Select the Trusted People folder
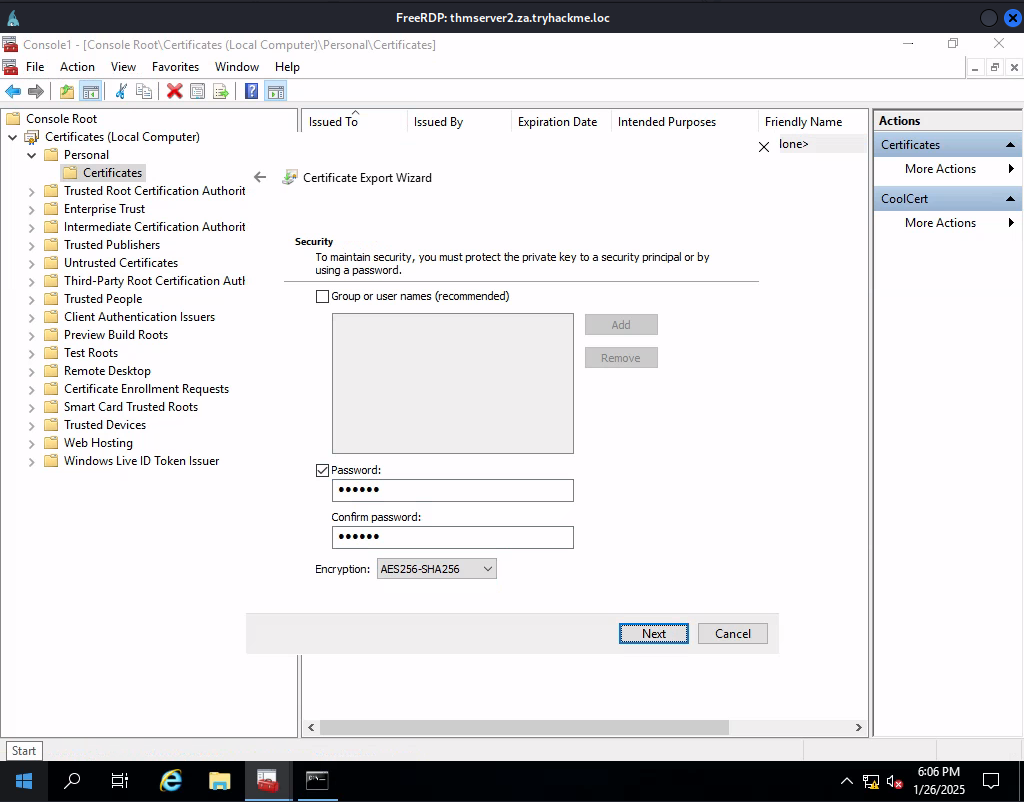 [103, 299]
